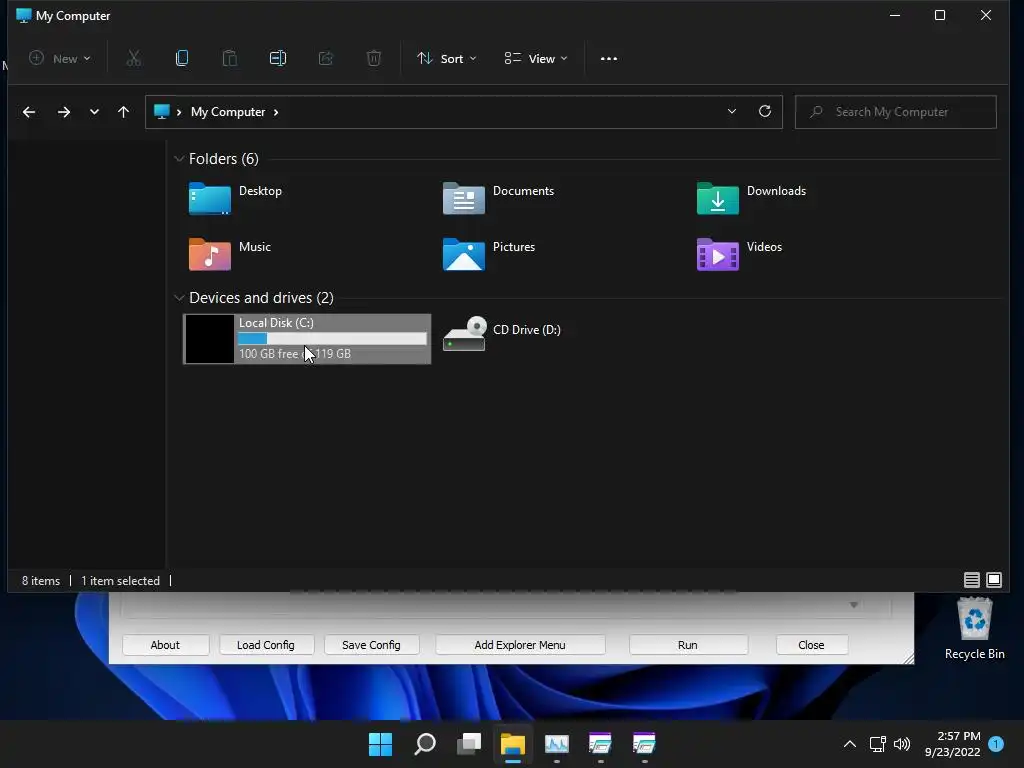Open taskbar Search
1024x768 pixels.
click(425, 744)
